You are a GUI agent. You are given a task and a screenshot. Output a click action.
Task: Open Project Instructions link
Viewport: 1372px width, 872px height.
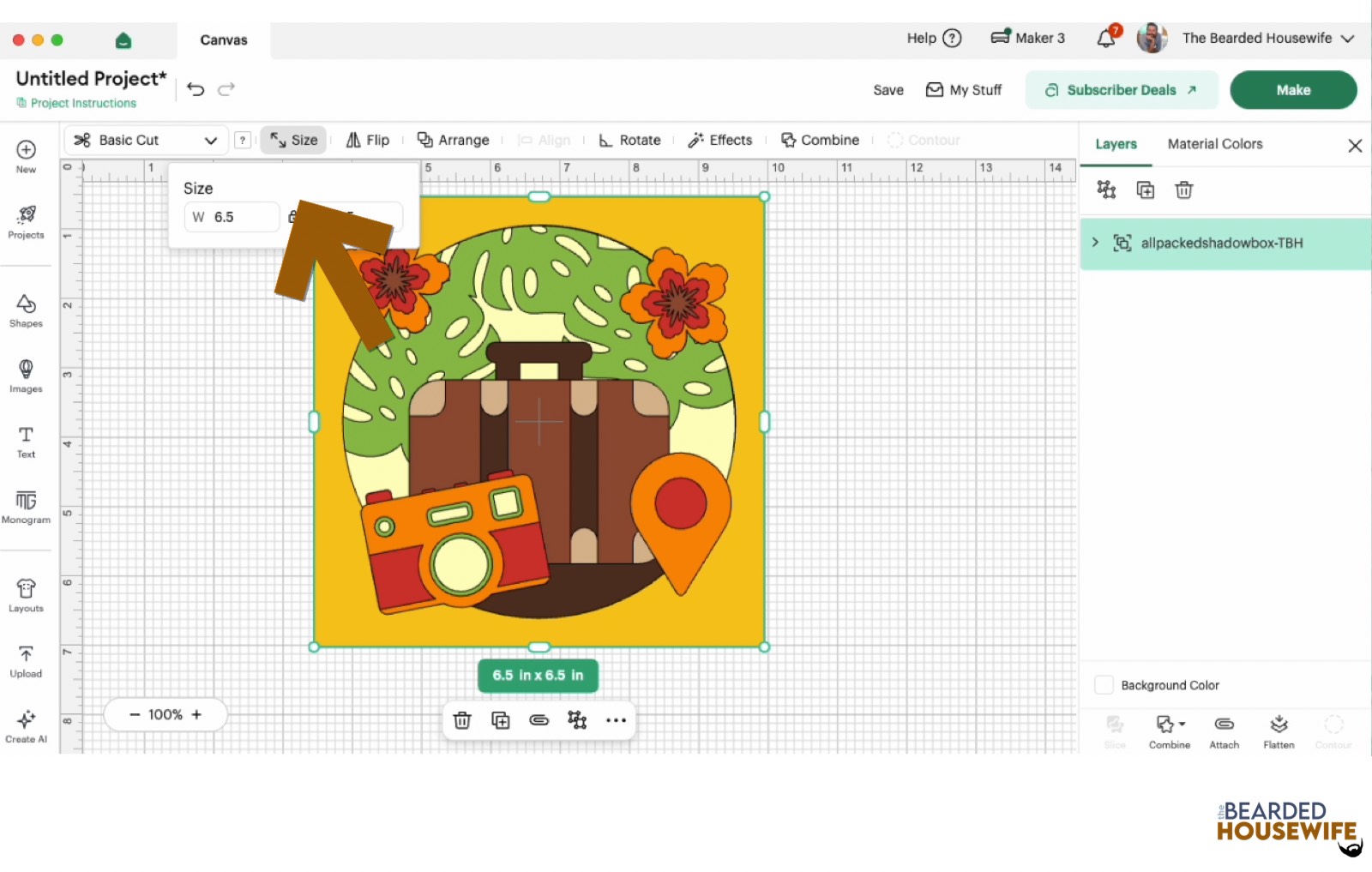point(76,103)
